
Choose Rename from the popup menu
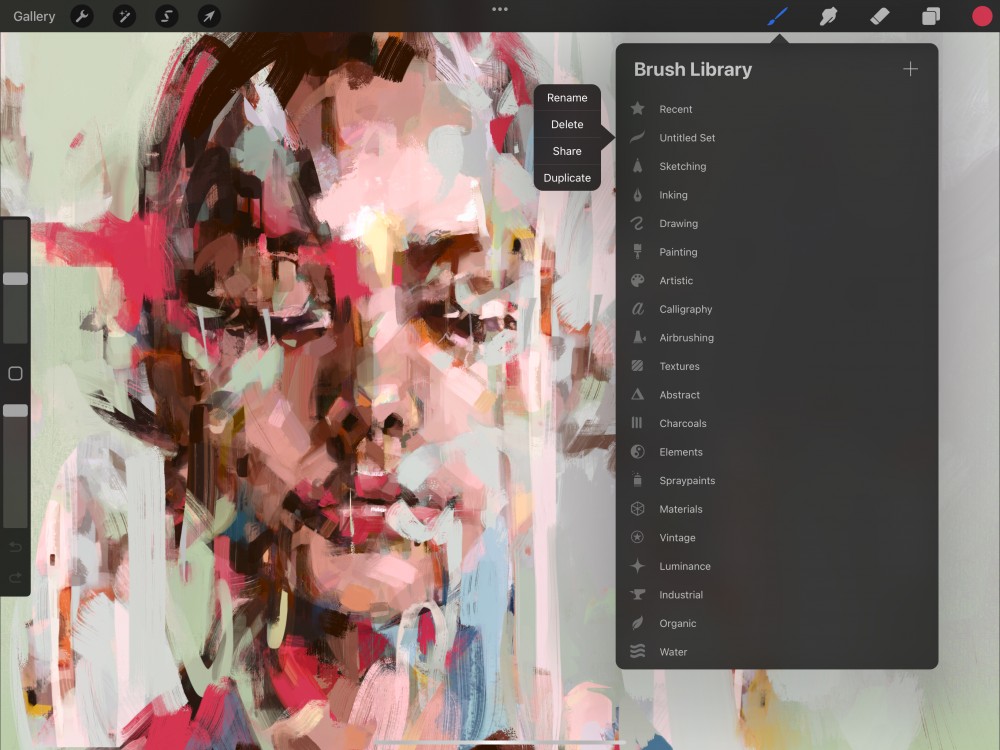[567, 98]
